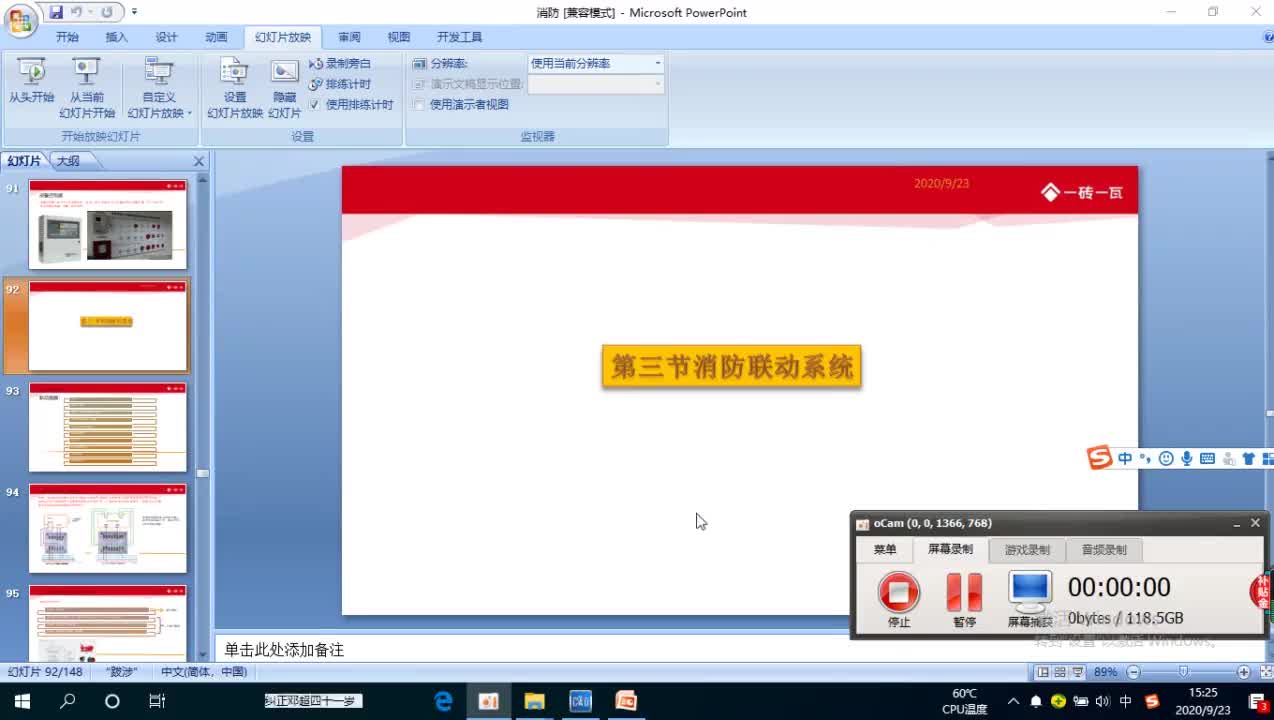Select slide 91 thumbnail
Image resolution: width=1274 pixels, height=720 pixels.
click(x=108, y=224)
